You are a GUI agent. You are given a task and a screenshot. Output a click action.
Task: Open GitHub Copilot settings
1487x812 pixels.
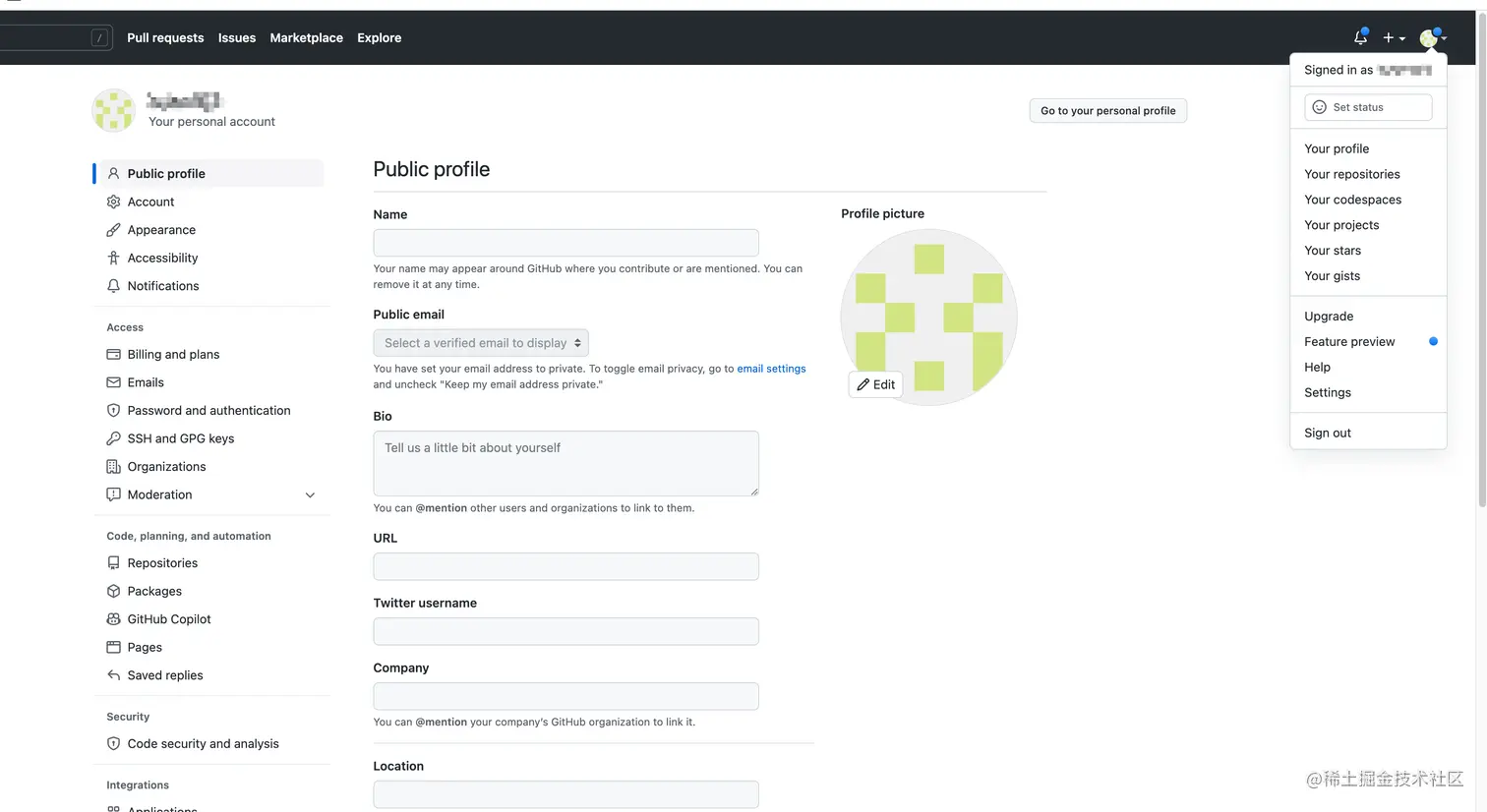click(x=169, y=619)
